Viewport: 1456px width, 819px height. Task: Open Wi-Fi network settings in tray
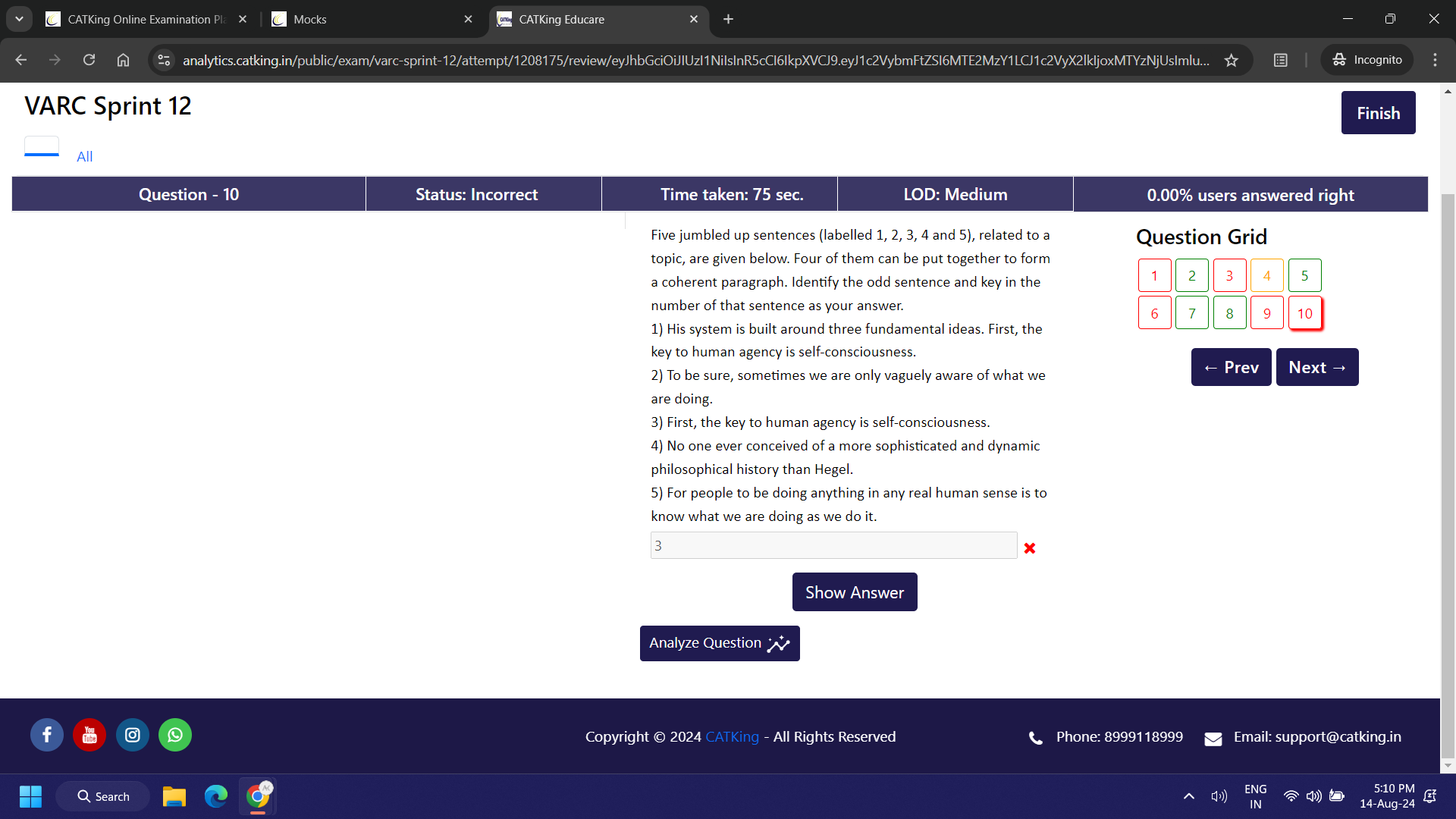click(x=1291, y=796)
